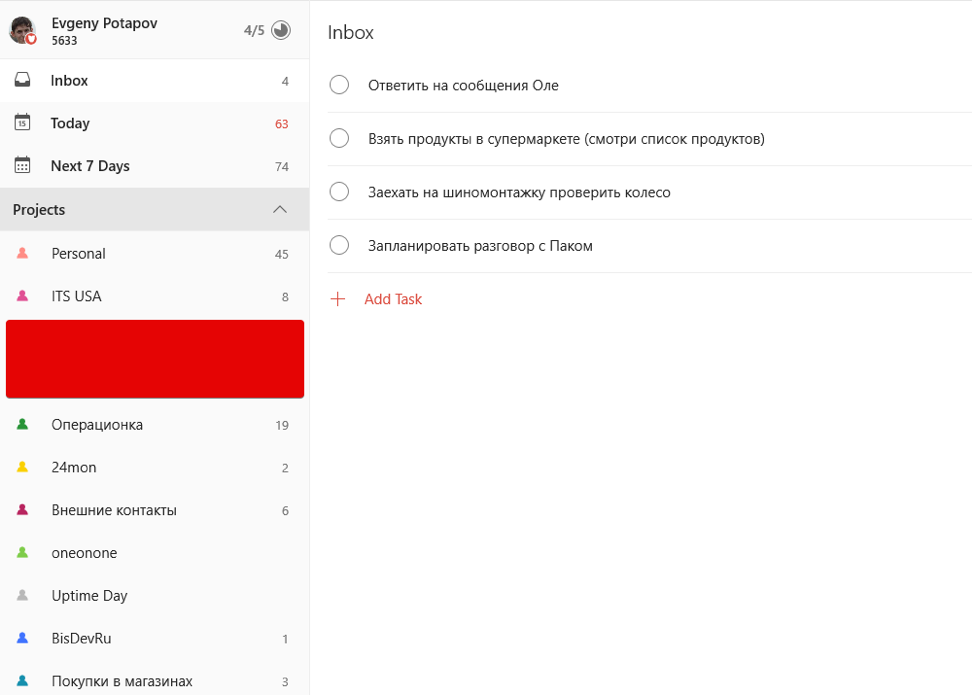
Task: Click the 4/5 daily goal counter
Action: click(x=254, y=30)
